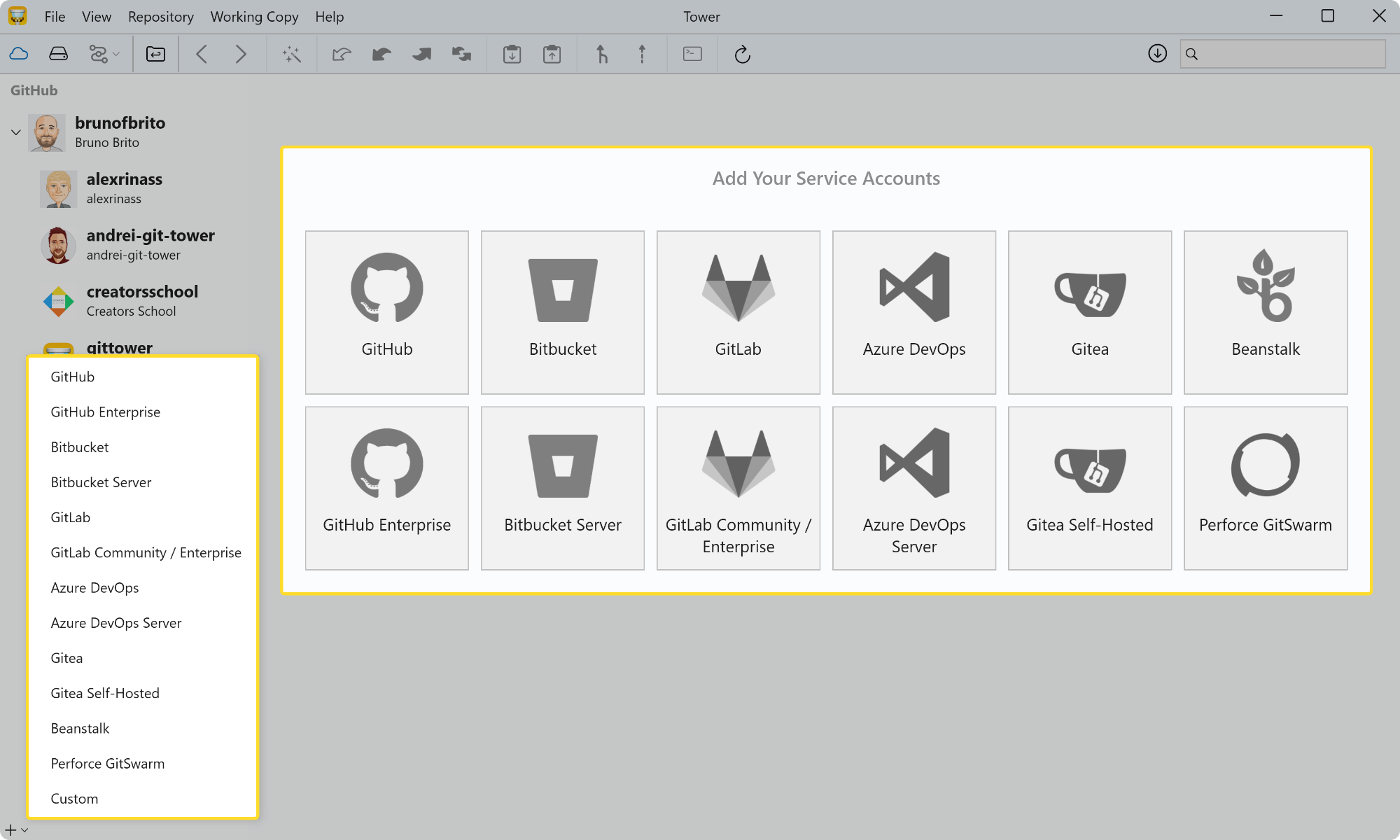Click the Quick Open toolbar icon
Image resolution: width=1400 pixels, height=840 pixels.
click(x=155, y=54)
